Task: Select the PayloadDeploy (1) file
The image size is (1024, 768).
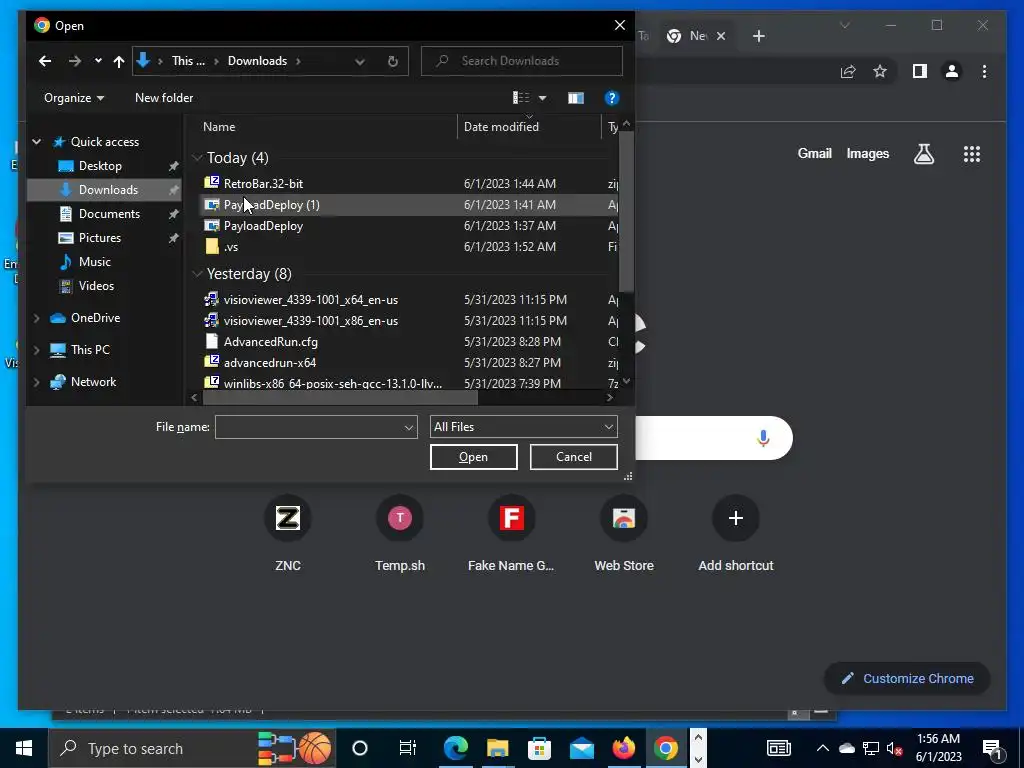Action: [409, 204]
